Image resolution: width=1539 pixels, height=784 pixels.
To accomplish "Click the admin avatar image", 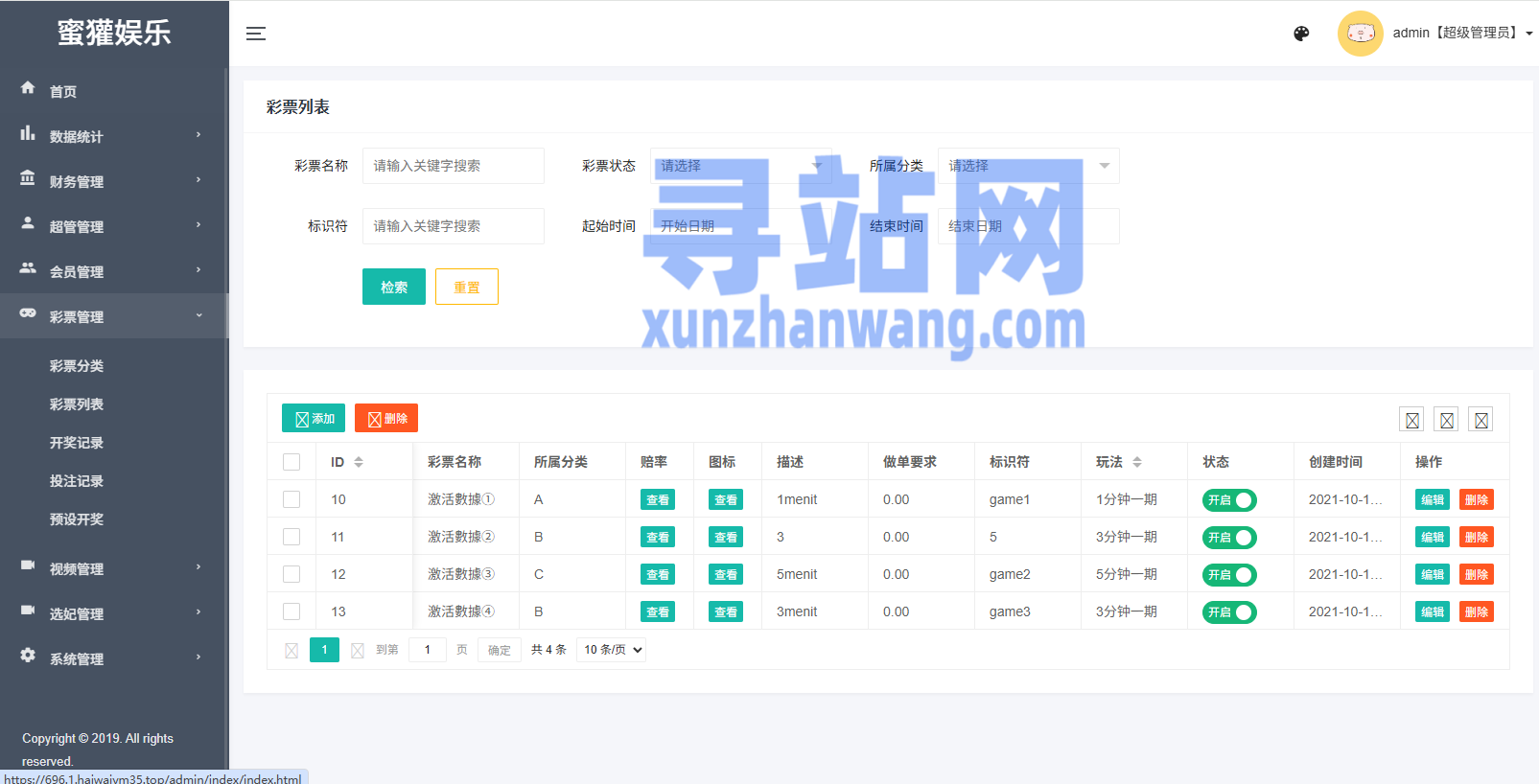I will (1360, 34).
